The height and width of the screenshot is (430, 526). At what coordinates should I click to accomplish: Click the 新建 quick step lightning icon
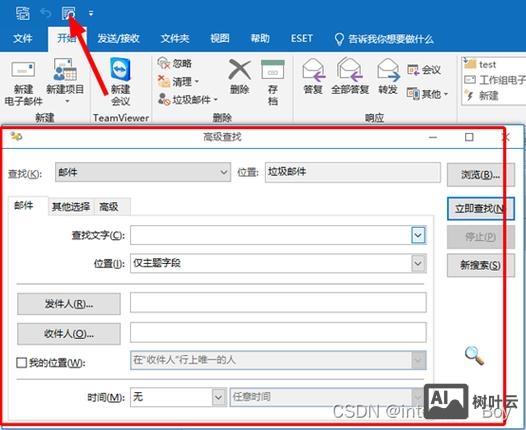click(x=469, y=96)
